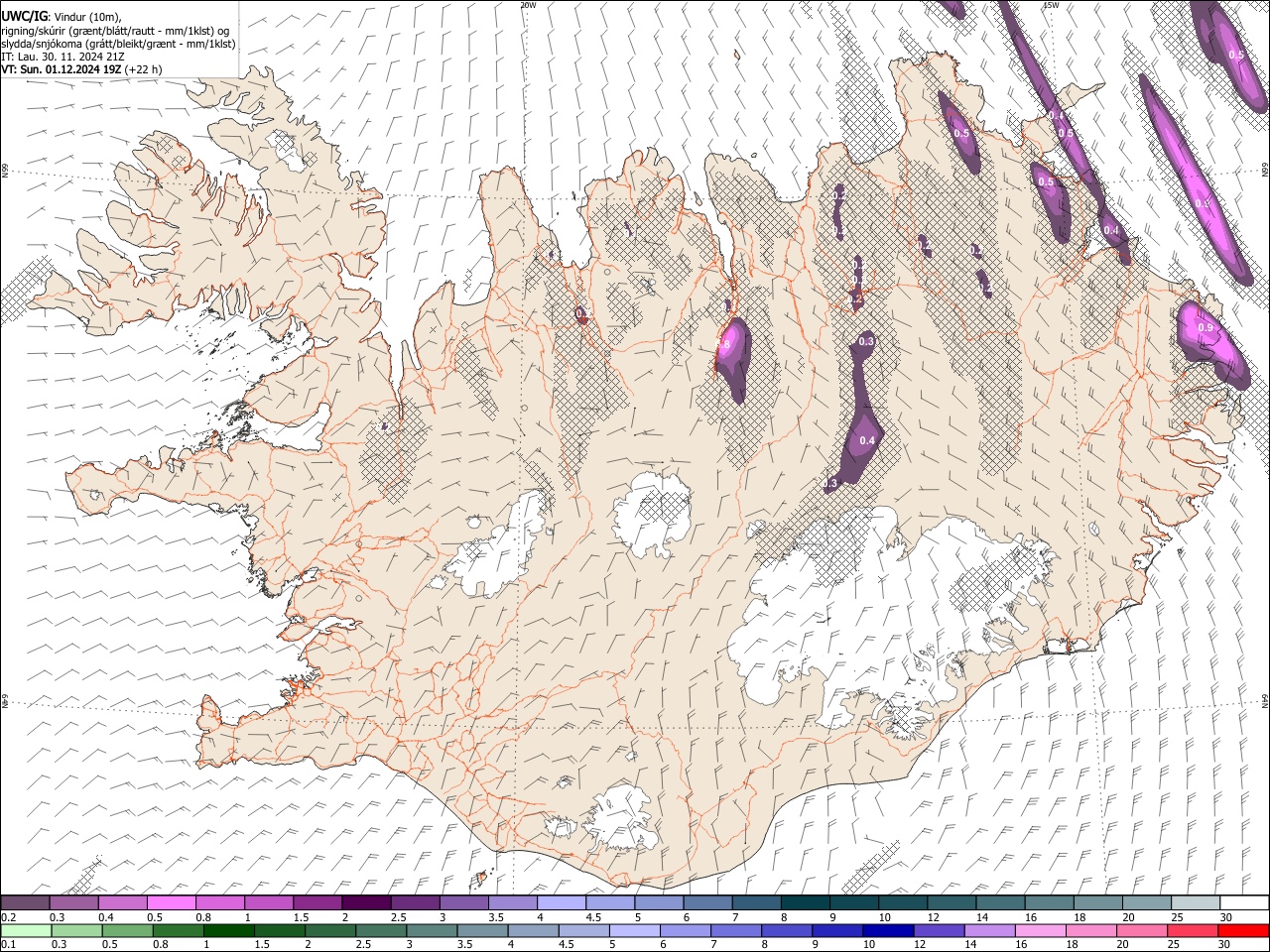The image size is (1270, 952).
Task: Click the 'slydda/snjókoma' description line
Action: [x=118, y=44]
